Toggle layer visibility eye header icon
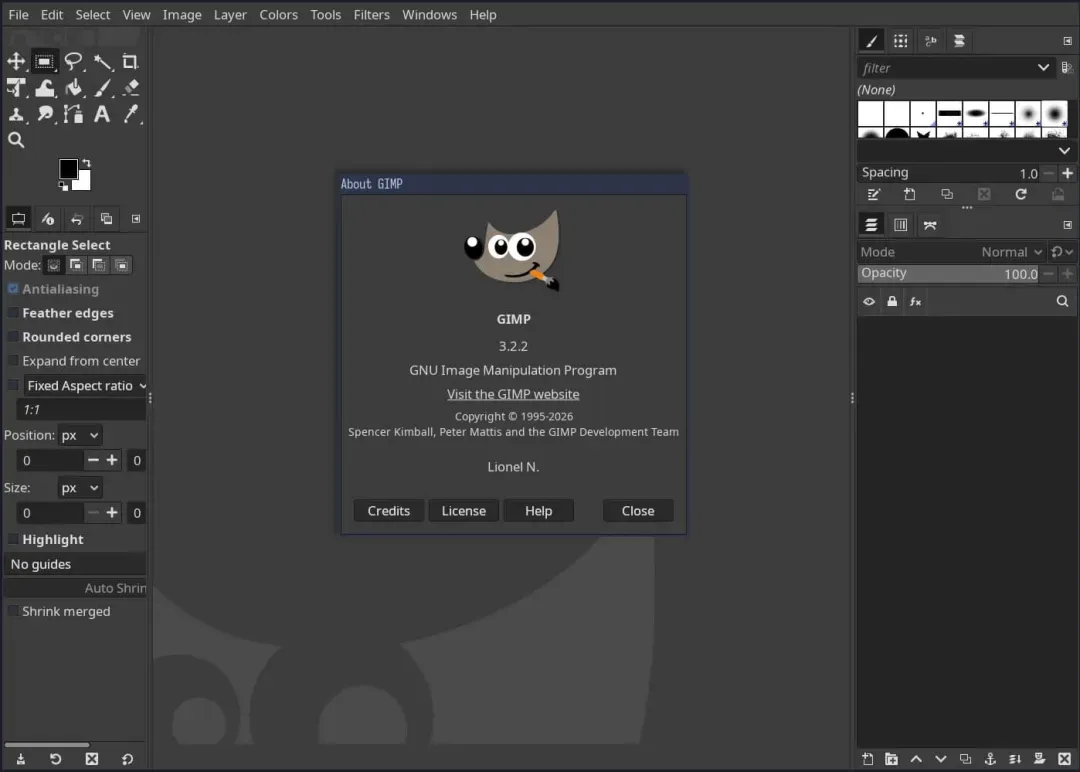 coord(869,302)
